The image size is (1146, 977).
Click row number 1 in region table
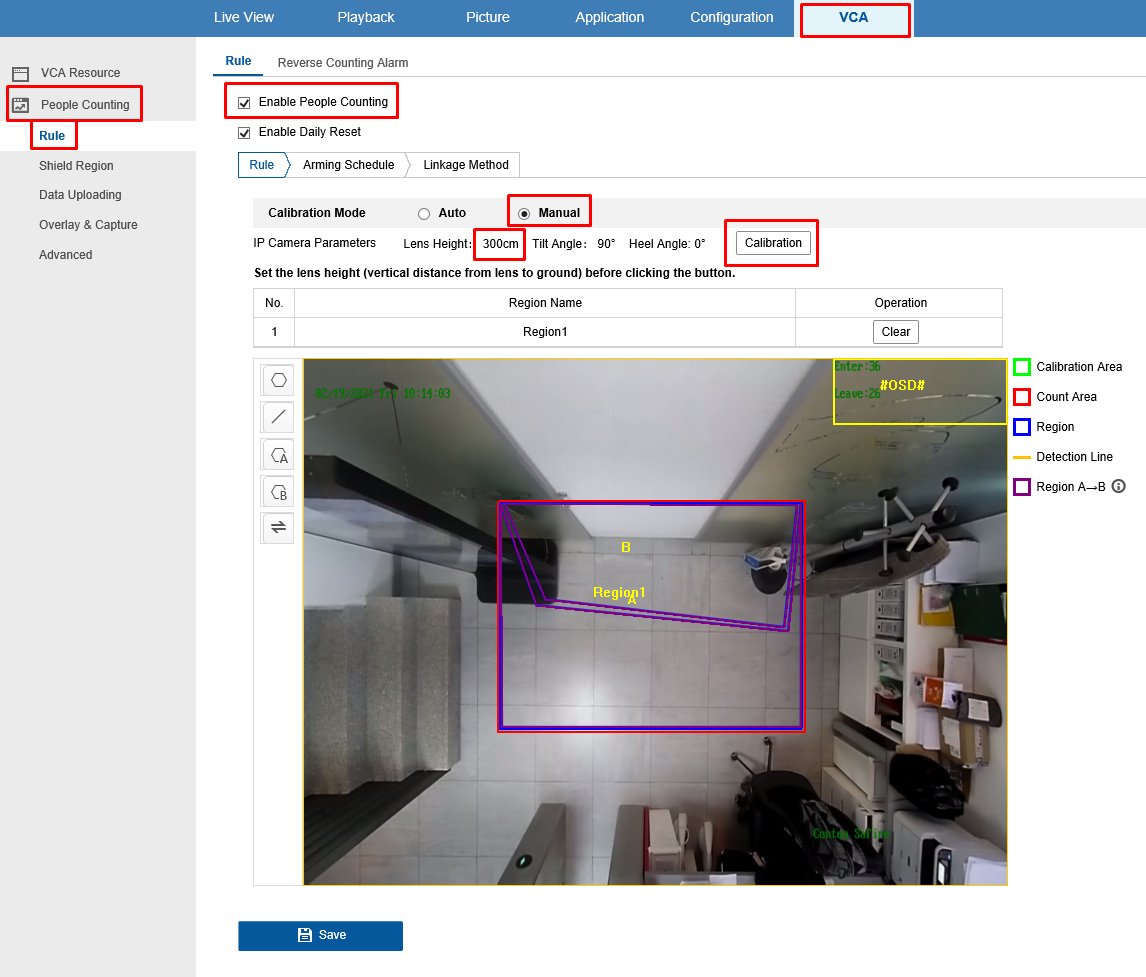click(x=274, y=332)
